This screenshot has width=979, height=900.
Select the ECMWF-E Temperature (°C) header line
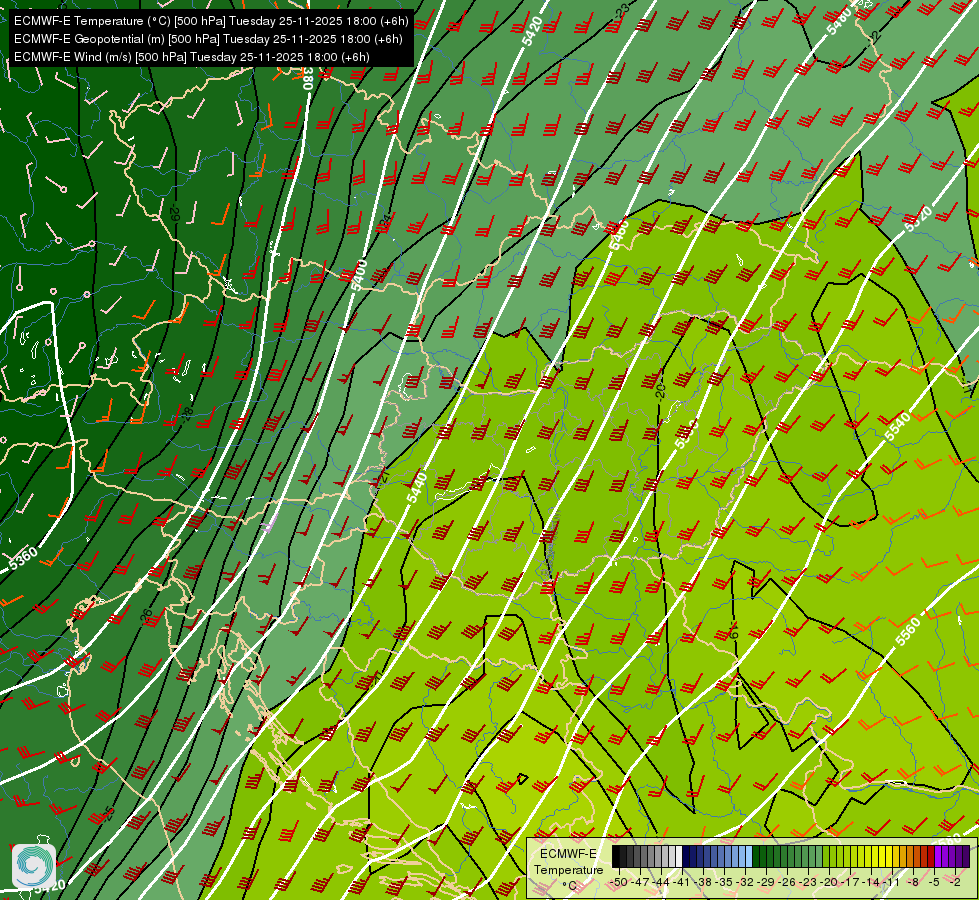pos(211,21)
